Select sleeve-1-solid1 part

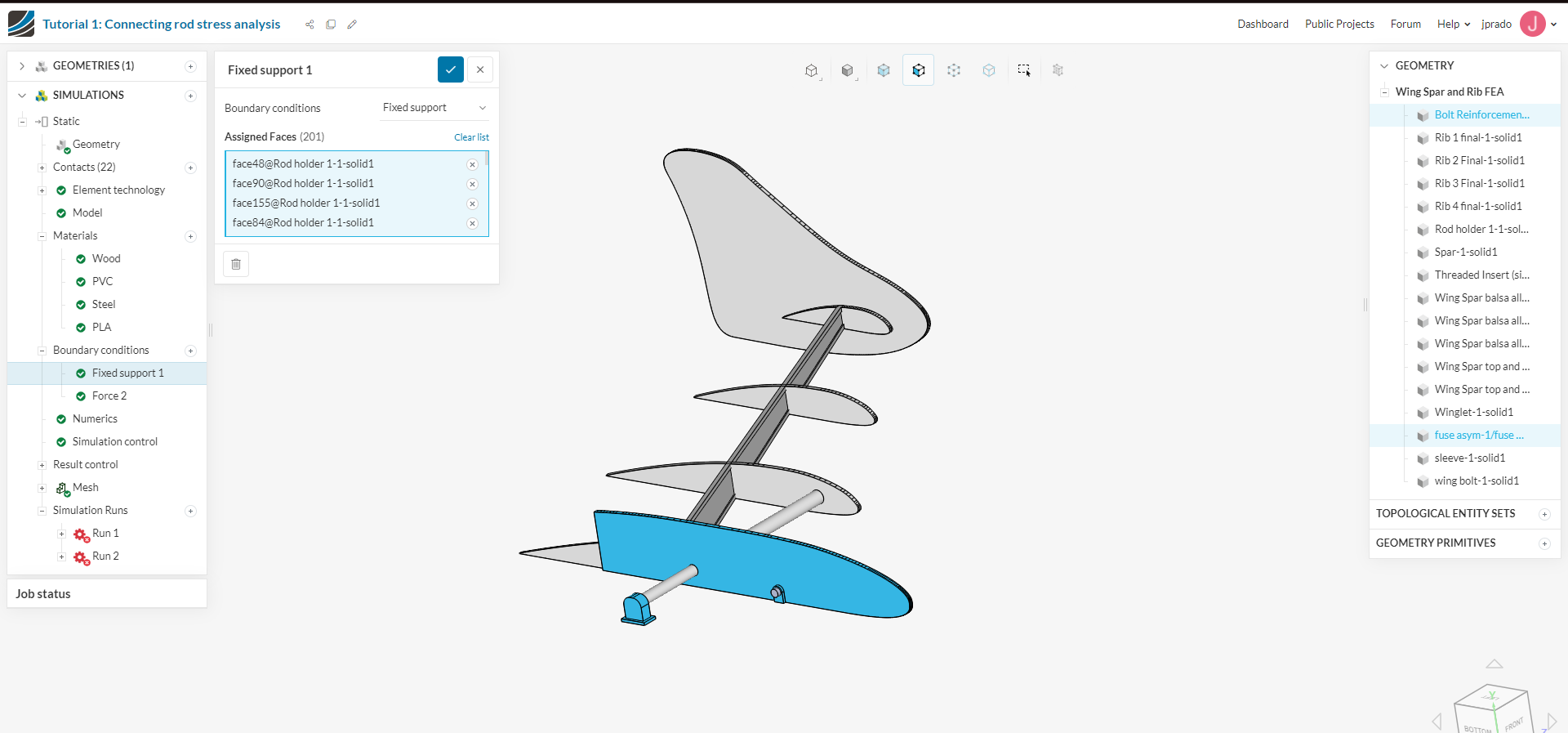(x=1470, y=458)
